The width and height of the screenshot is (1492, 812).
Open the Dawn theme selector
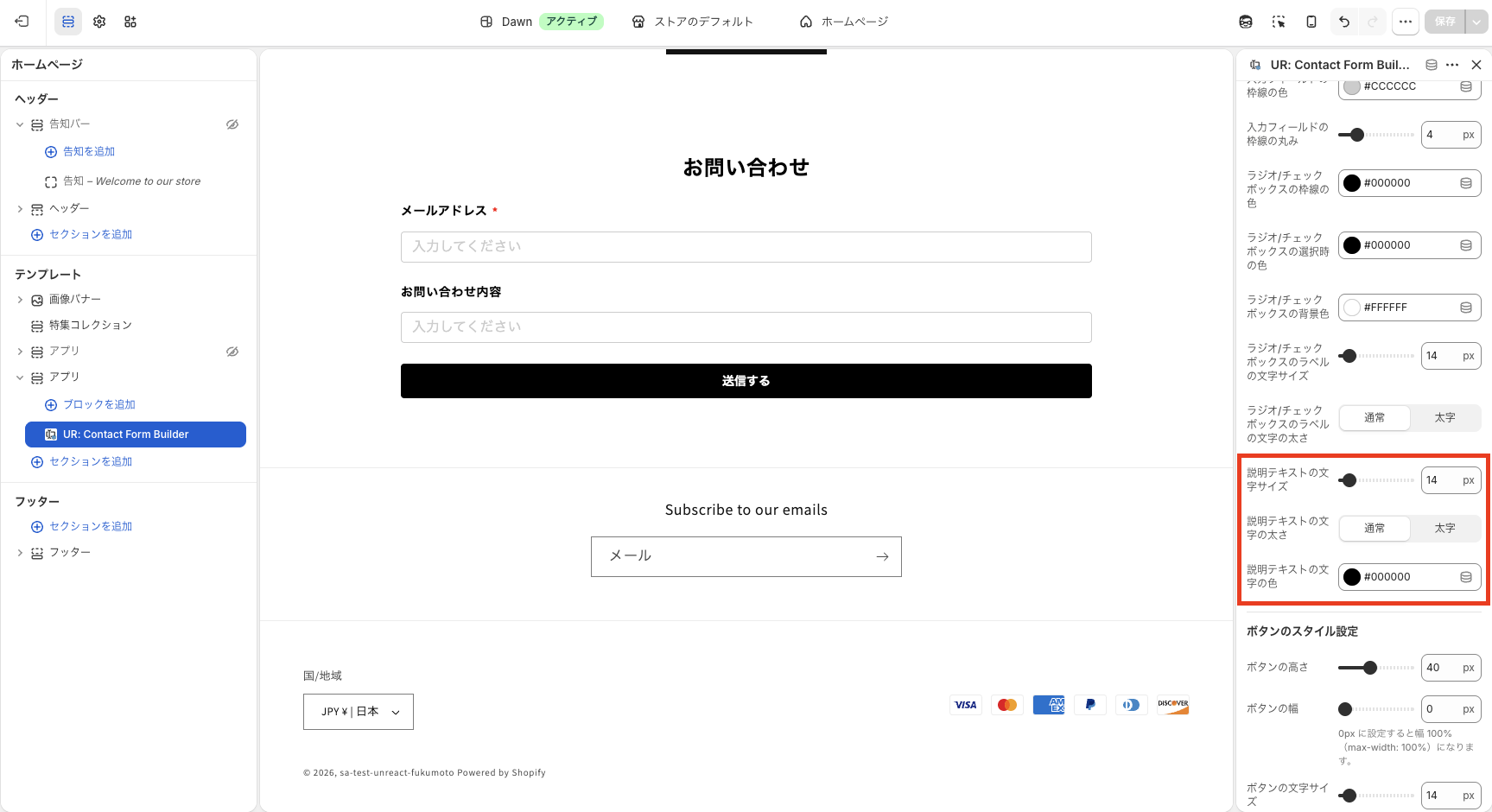pos(541,22)
